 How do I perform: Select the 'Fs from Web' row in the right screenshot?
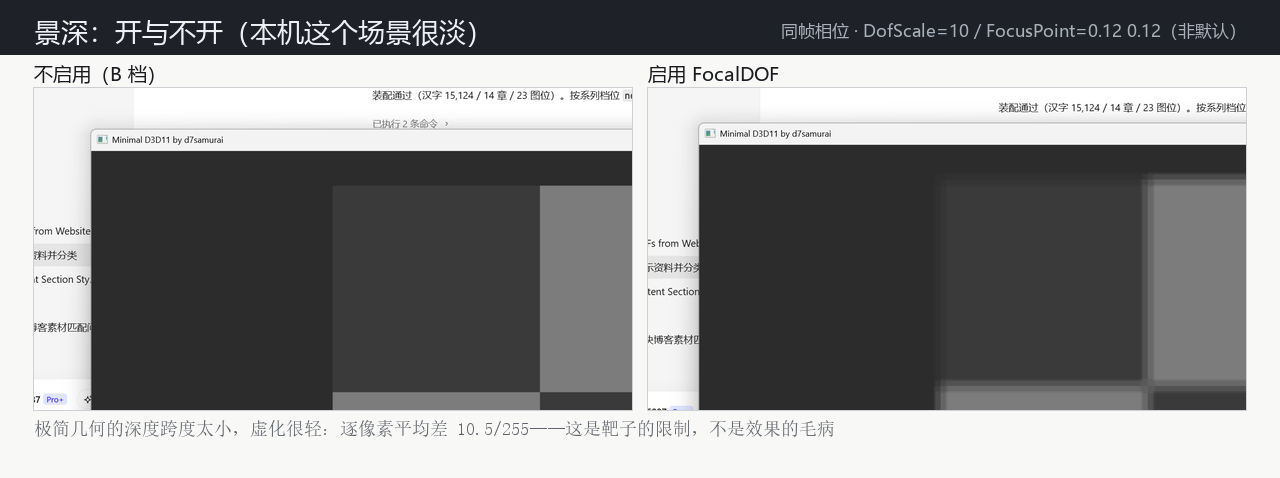674,243
